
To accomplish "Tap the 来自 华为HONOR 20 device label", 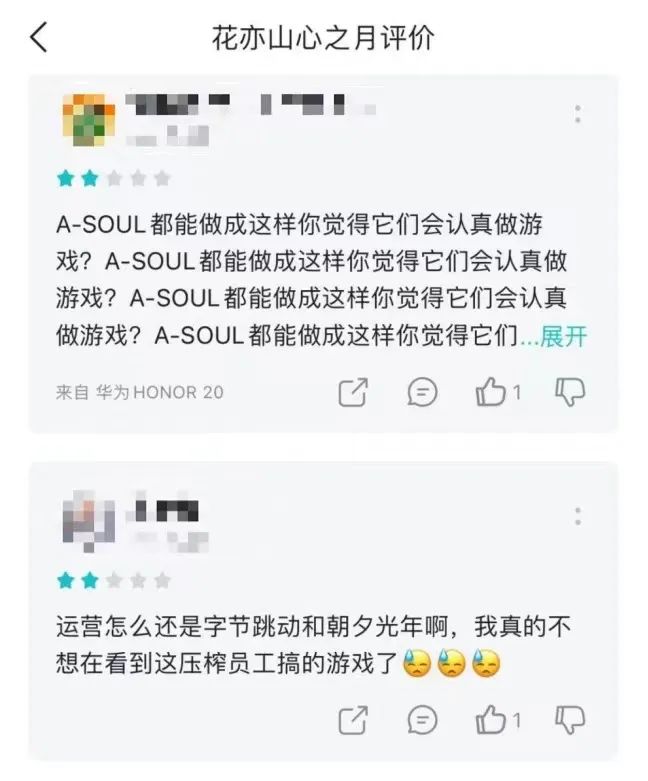I will [140, 392].
